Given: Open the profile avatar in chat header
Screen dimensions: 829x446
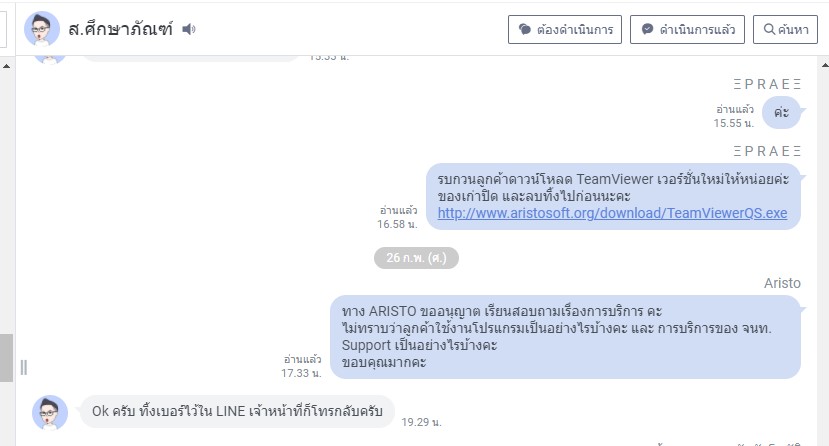Looking at the screenshot, I should 42,29.
